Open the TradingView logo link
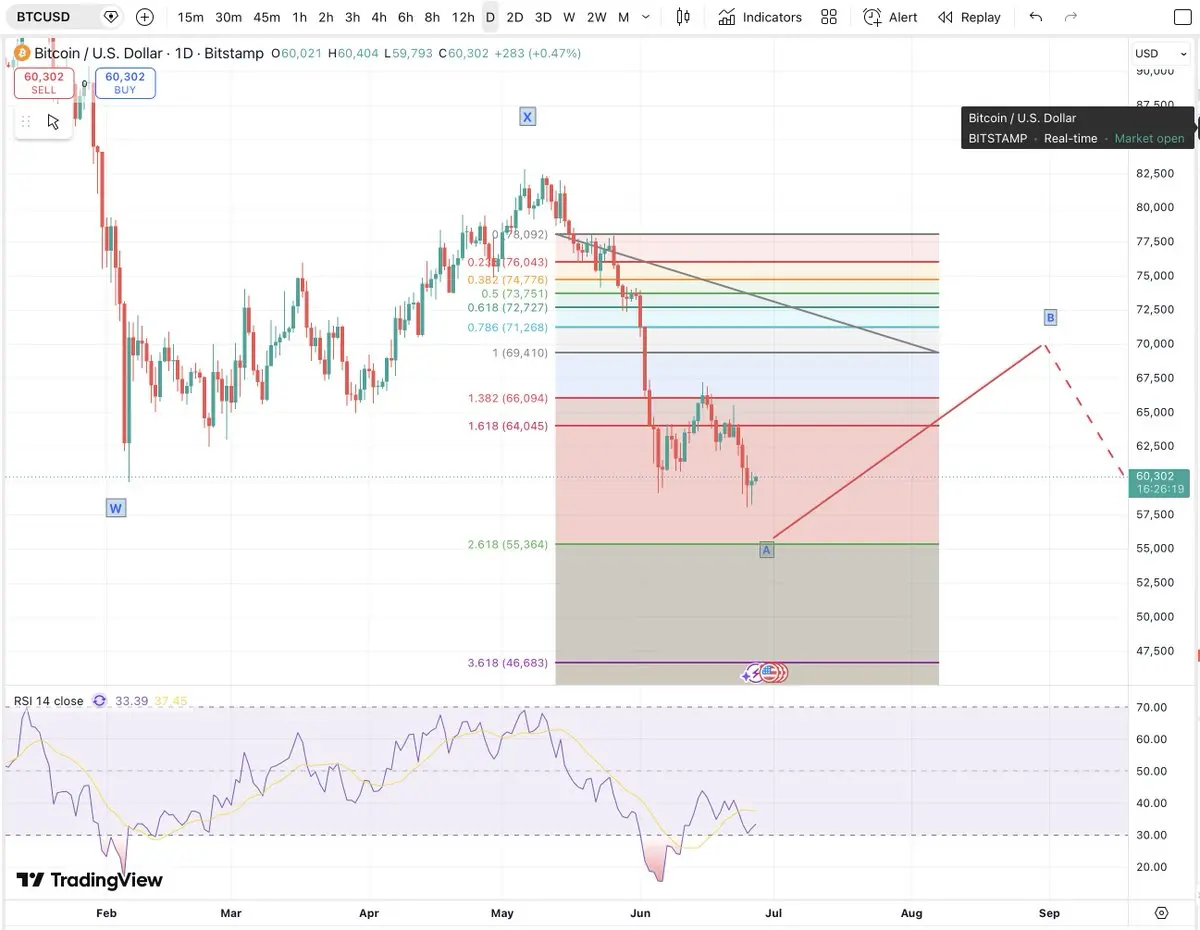 point(89,880)
